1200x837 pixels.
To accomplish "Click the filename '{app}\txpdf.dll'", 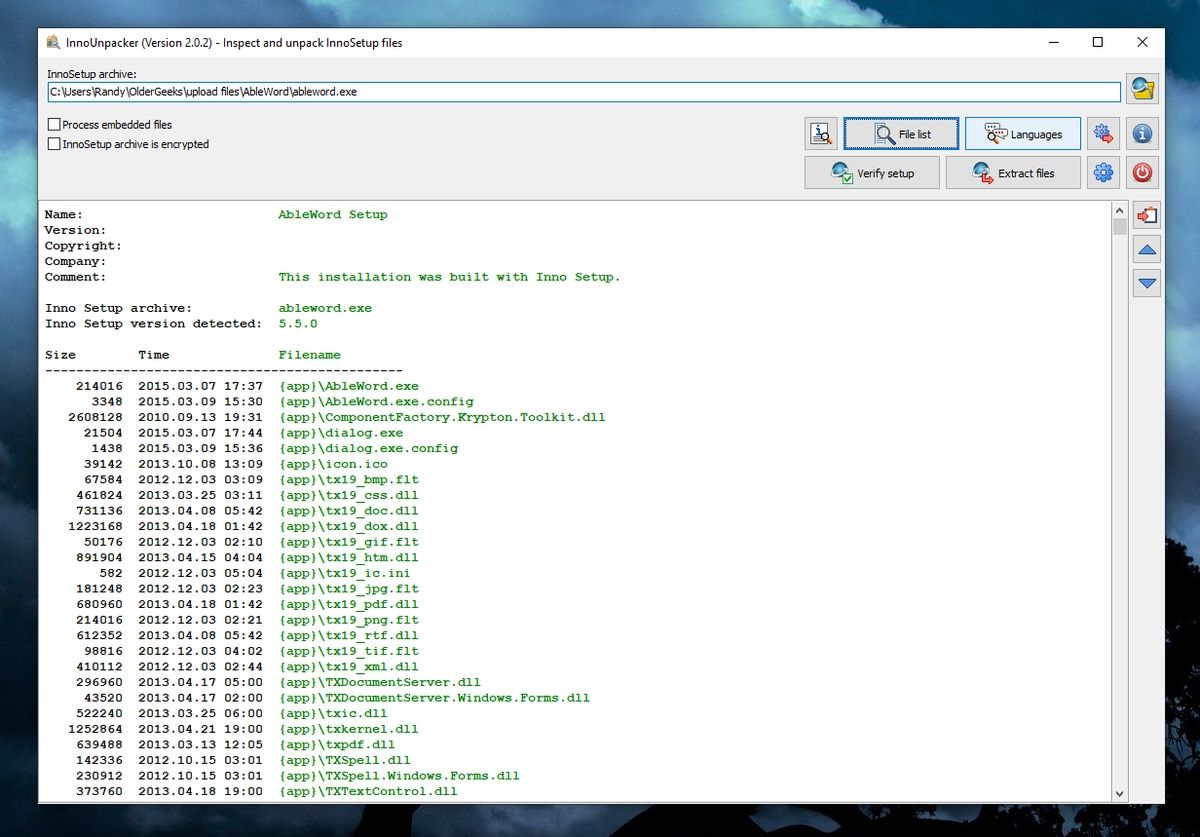I will click(x=337, y=745).
